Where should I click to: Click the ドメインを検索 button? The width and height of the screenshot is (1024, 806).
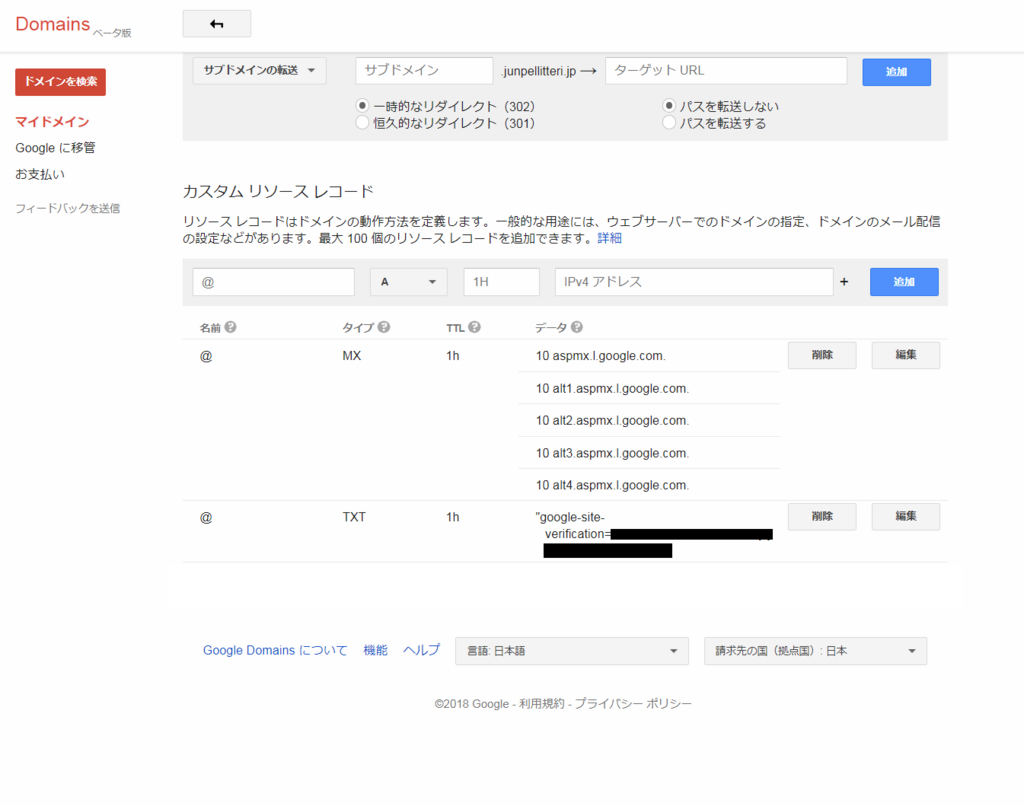click(x=60, y=81)
